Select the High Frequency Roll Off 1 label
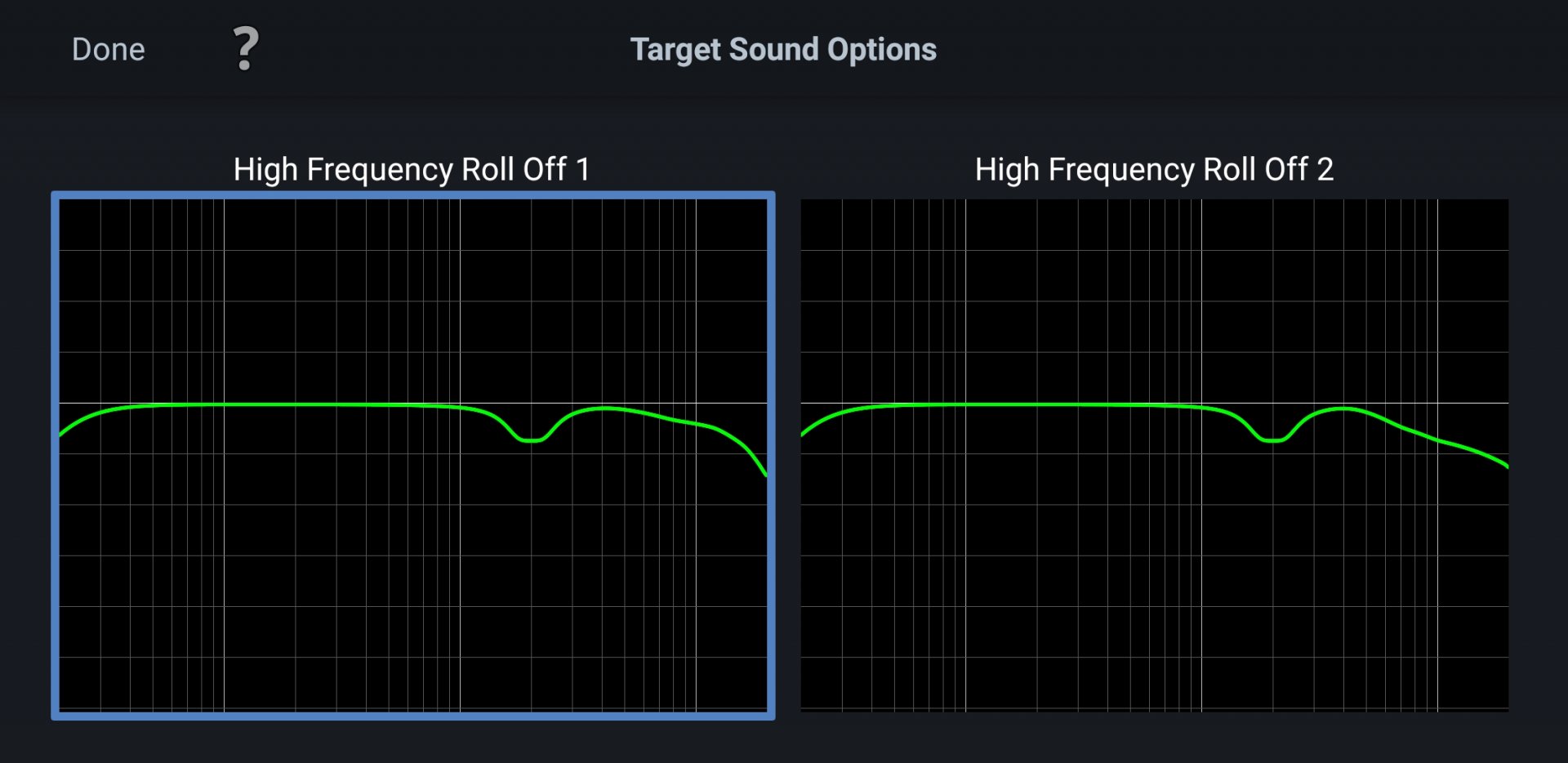This screenshot has height=763, width=1568. pyautogui.click(x=412, y=169)
